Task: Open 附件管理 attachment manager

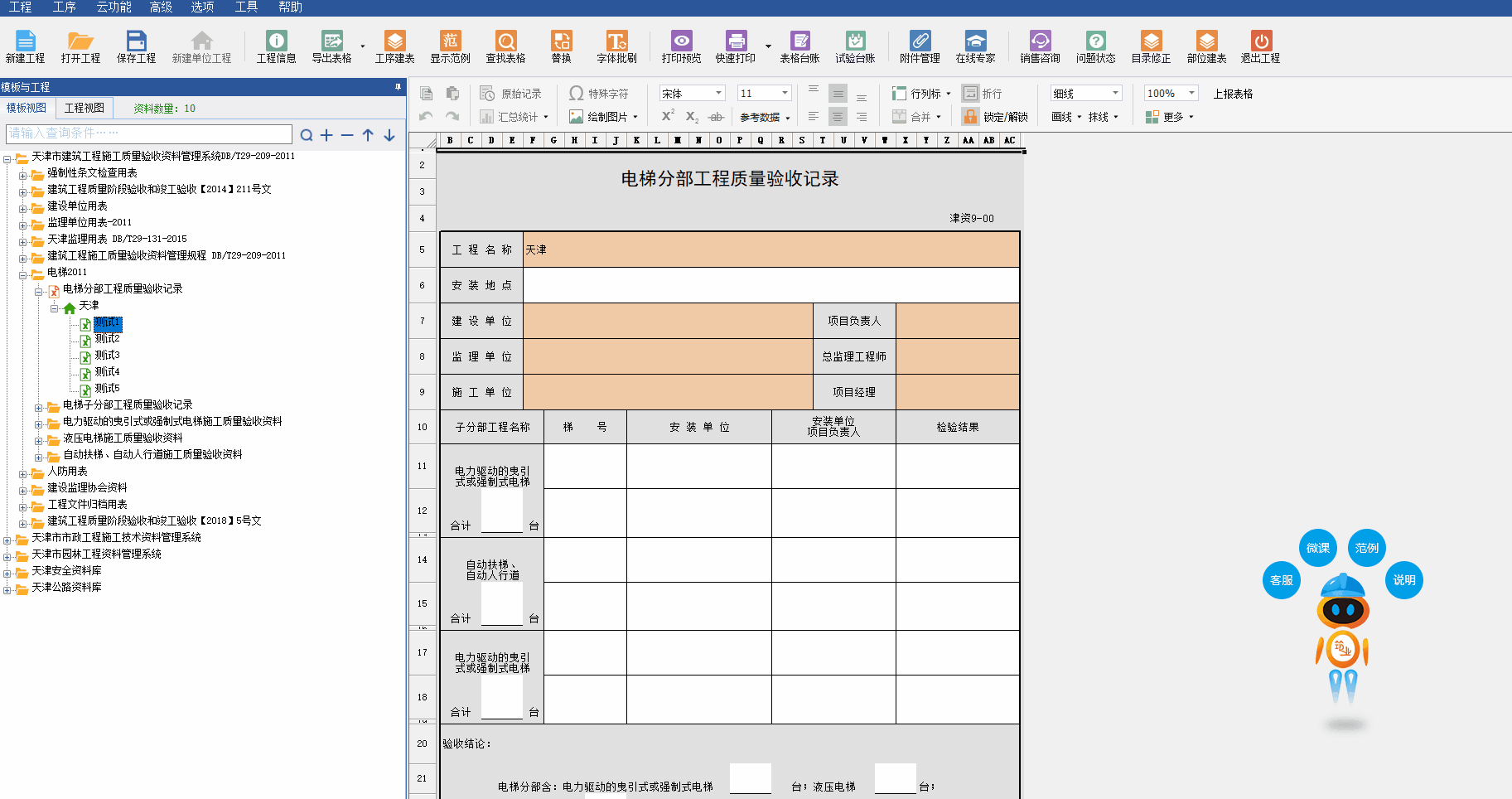Action: [x=920, y=46]
